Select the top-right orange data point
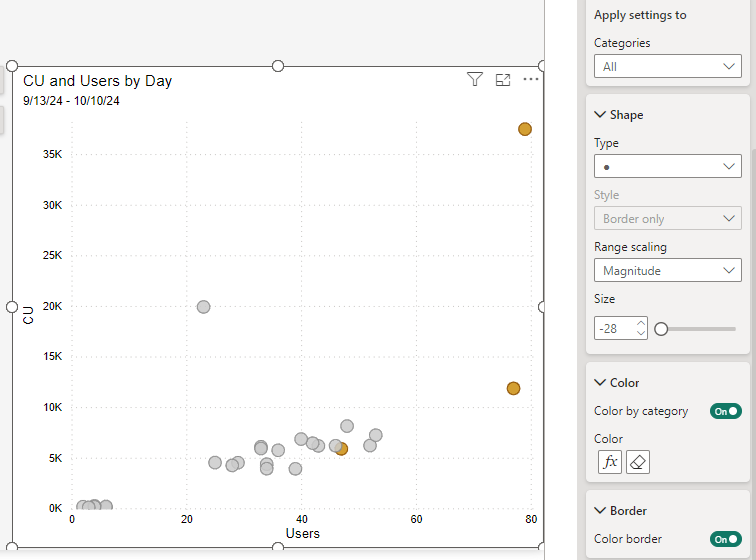This screenshot has height=560, width=756. coord(525,129)
